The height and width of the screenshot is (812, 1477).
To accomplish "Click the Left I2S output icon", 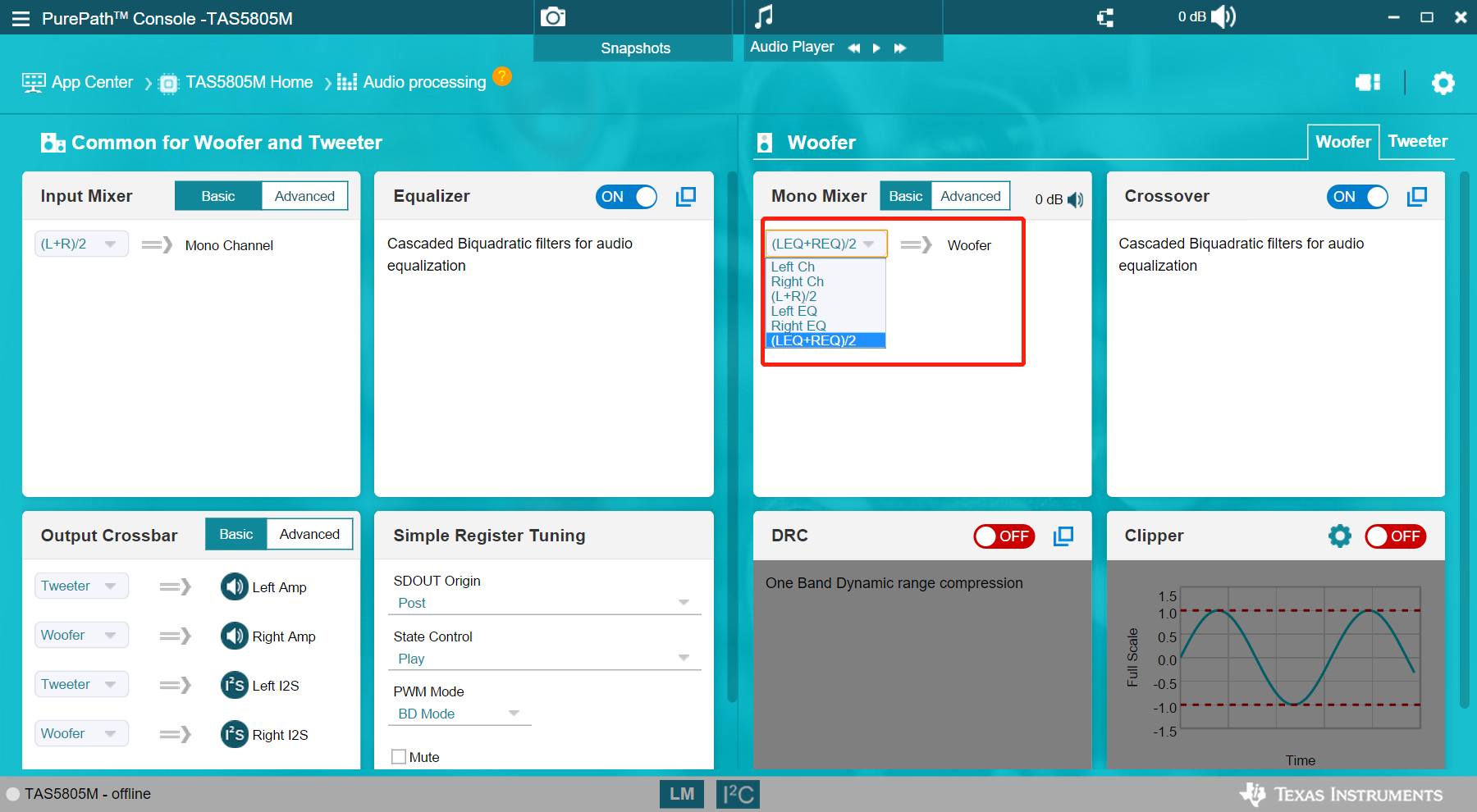I will (235, 685).
